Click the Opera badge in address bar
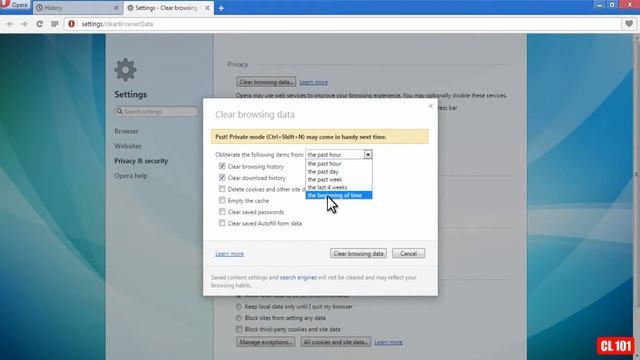This screenshot has height=360, width=640. click(x=71, y=24)
